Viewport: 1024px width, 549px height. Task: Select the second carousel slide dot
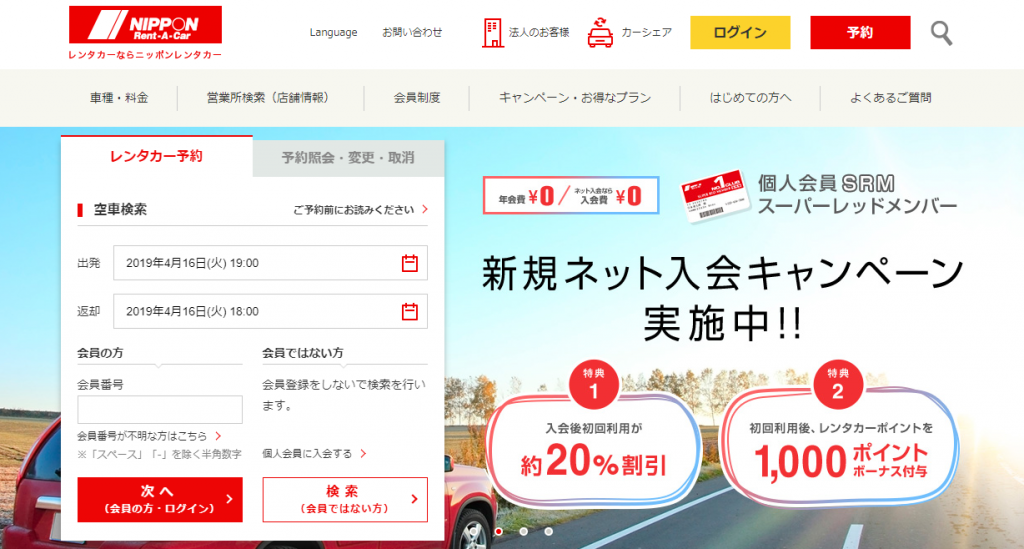(x=523, y=531)
